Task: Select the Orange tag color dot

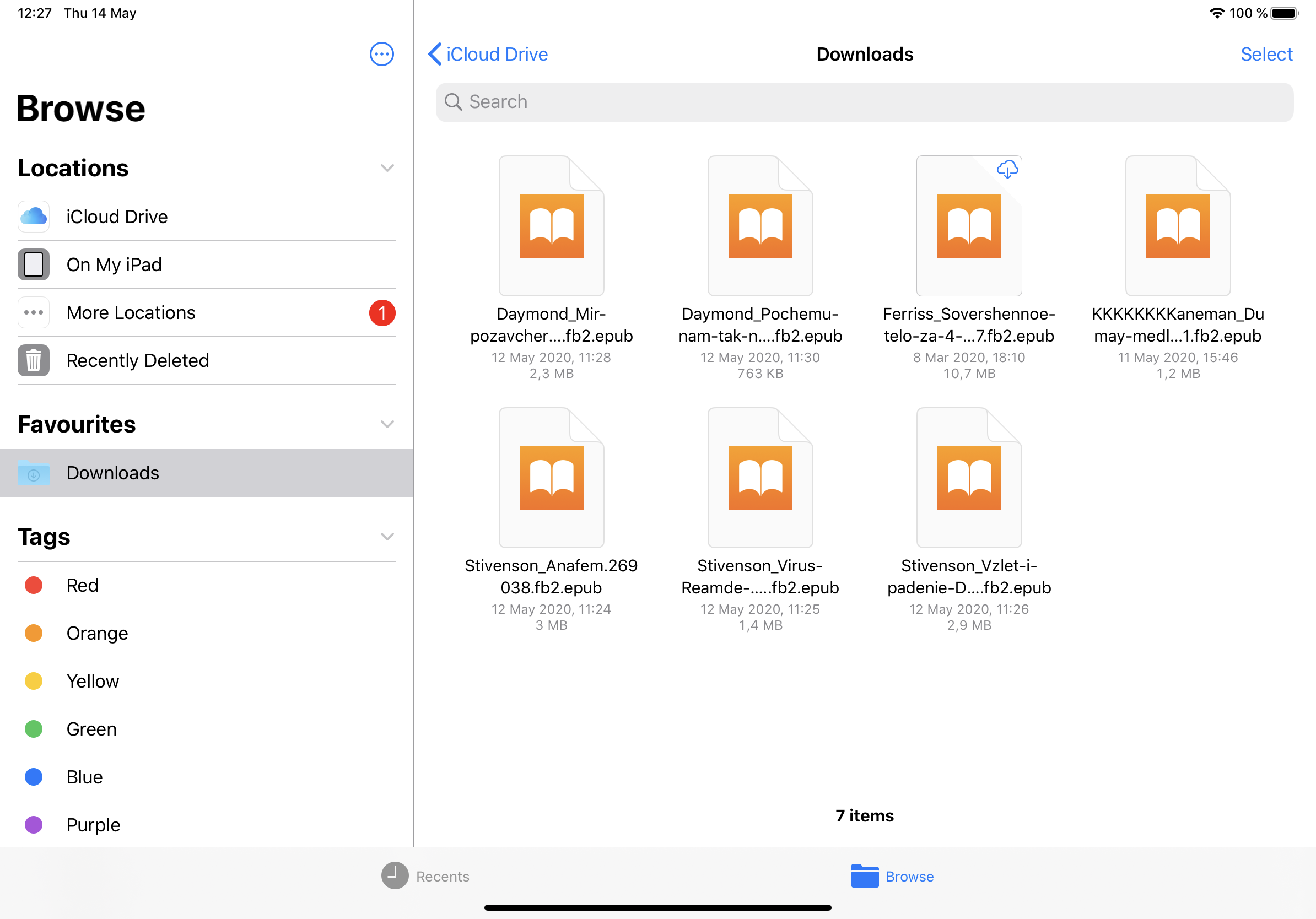Action: click(33, 634)
